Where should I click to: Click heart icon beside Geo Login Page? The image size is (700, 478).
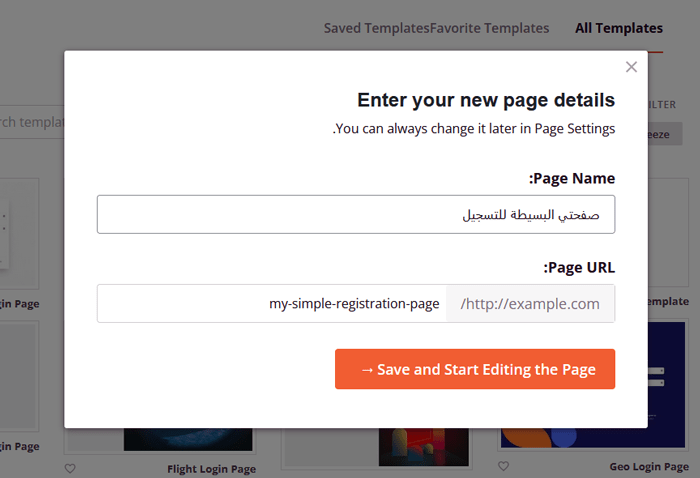(504, 467)
